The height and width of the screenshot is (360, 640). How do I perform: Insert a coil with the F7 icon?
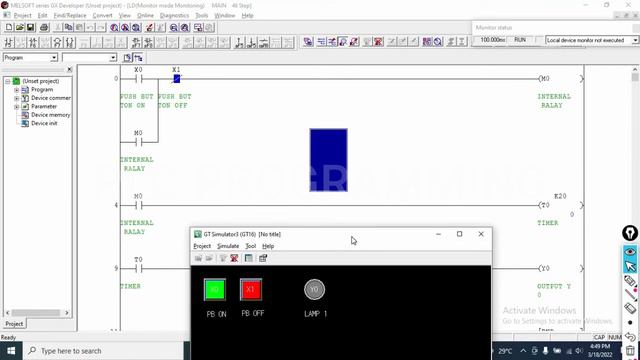[x=58, y=42]
